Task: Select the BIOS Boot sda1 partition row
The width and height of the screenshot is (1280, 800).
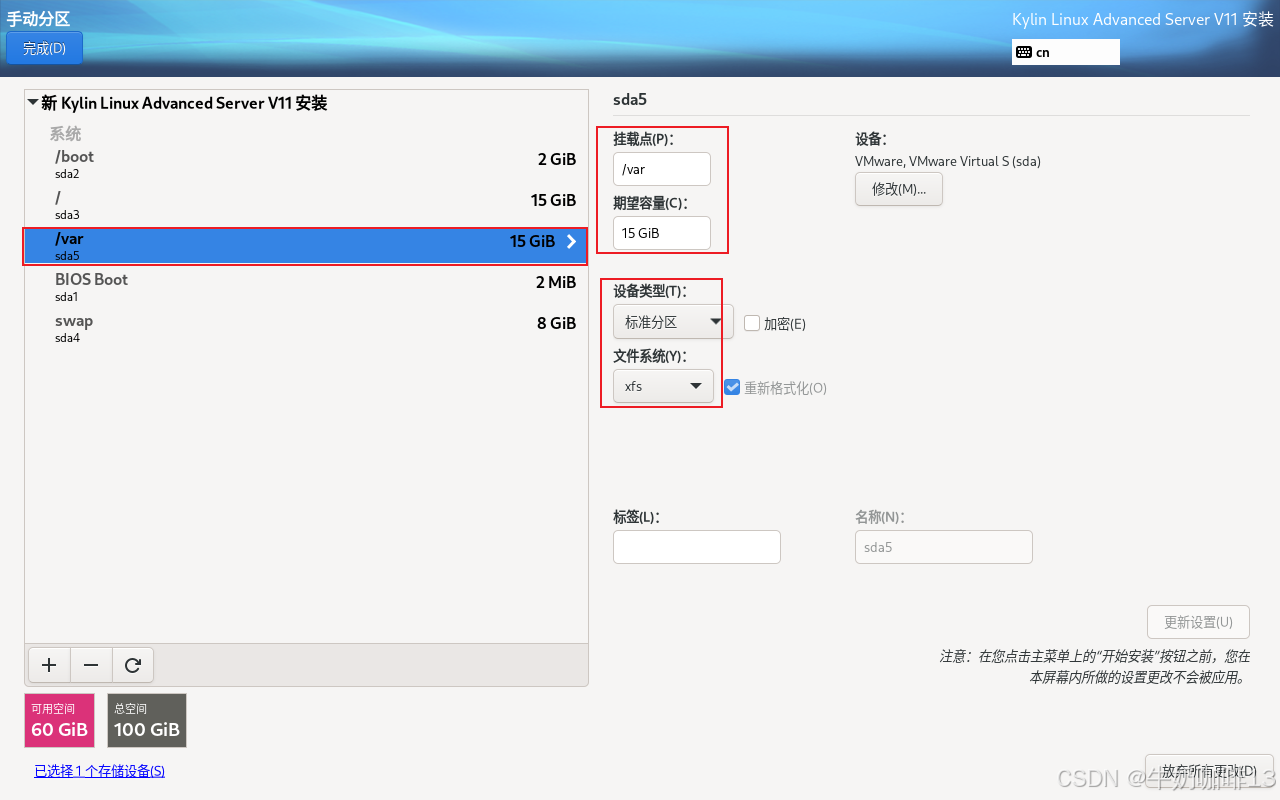Action: pos(306,288)
